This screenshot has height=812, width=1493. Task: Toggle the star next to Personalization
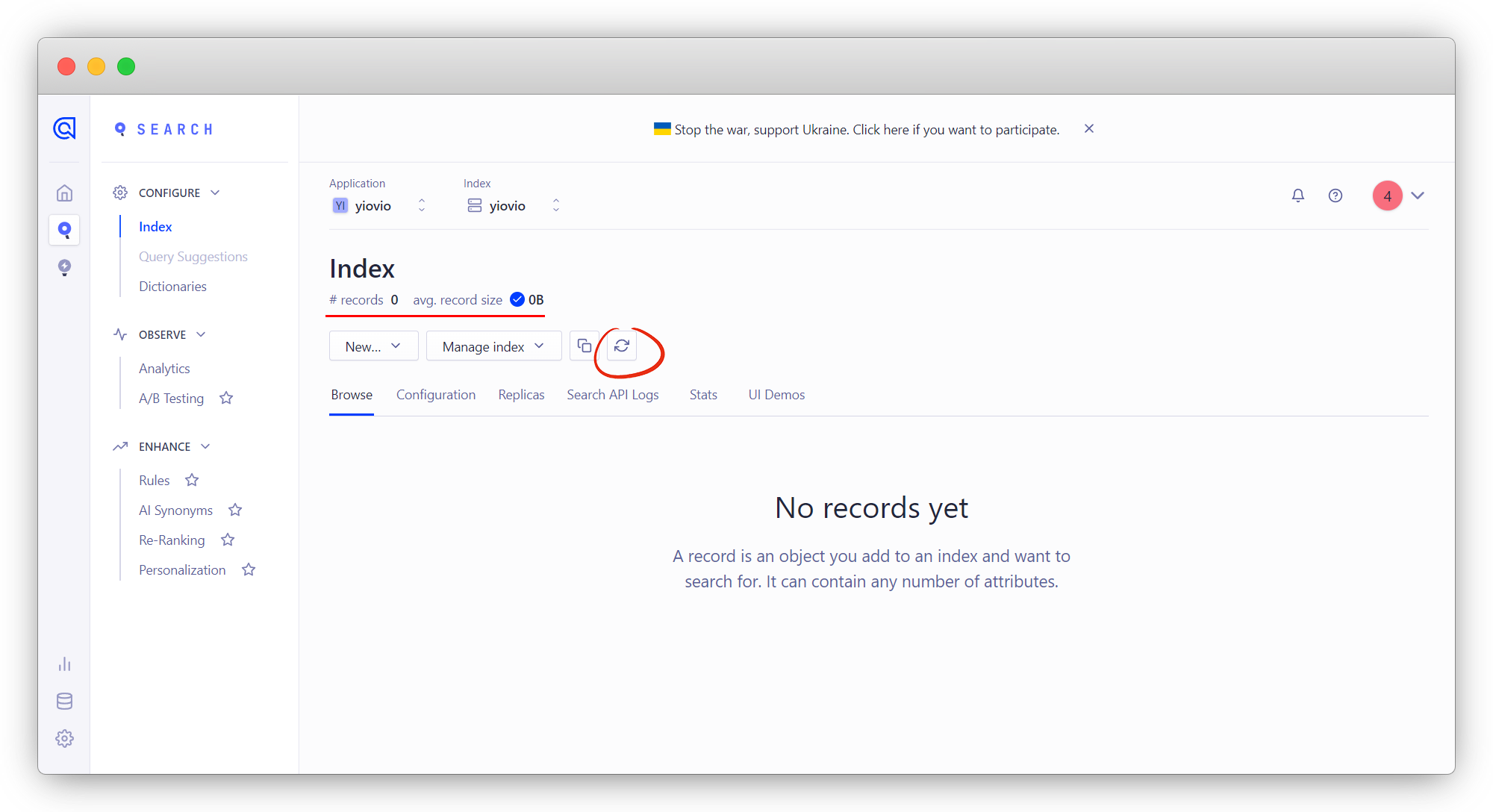tap(249, 569)
